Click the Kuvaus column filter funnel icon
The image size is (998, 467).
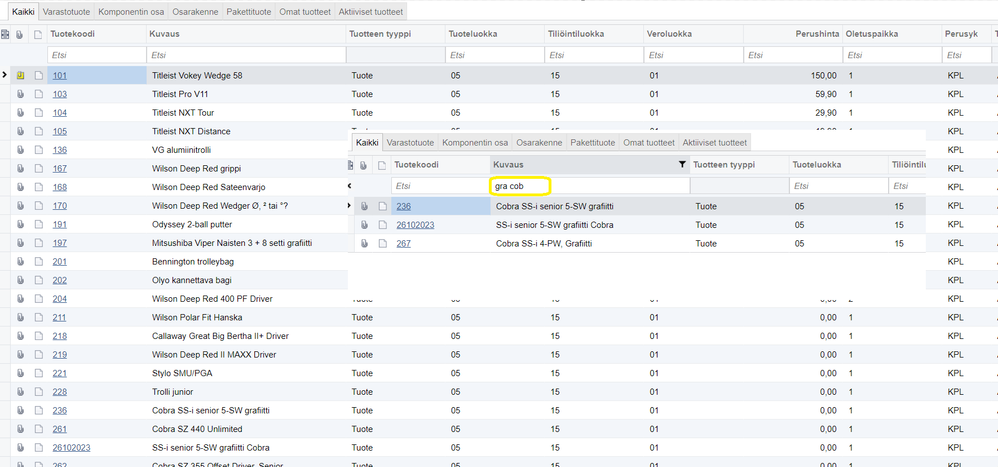pyautogui.click(x=682, y=165)
